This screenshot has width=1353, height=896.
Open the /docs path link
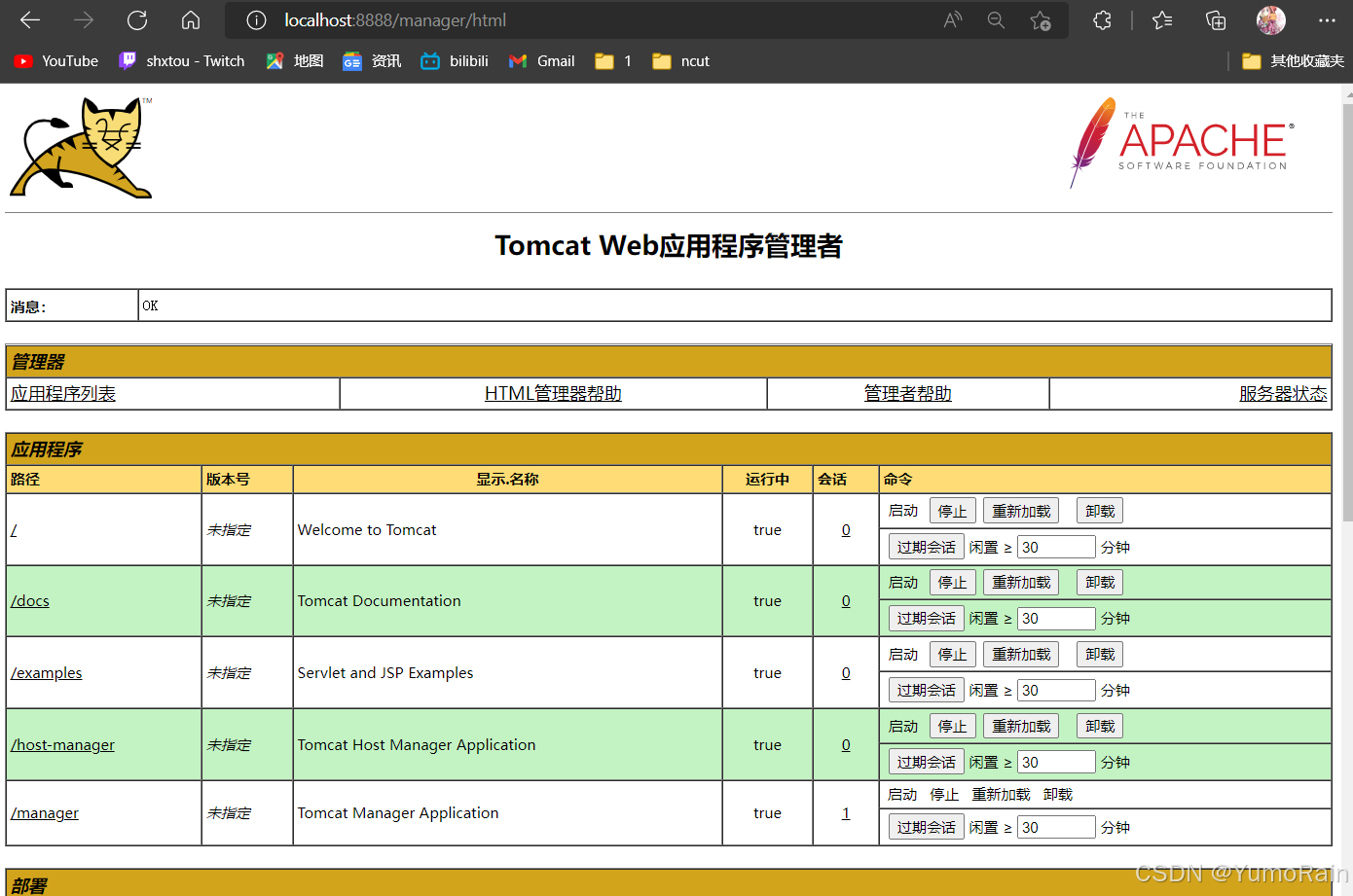pos(30,601)
